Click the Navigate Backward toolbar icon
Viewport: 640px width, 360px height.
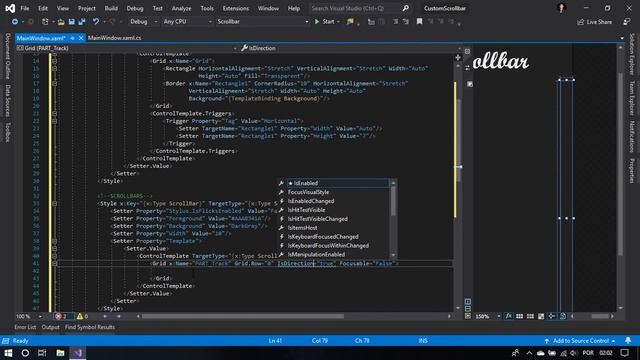click(x=15, y=22)
